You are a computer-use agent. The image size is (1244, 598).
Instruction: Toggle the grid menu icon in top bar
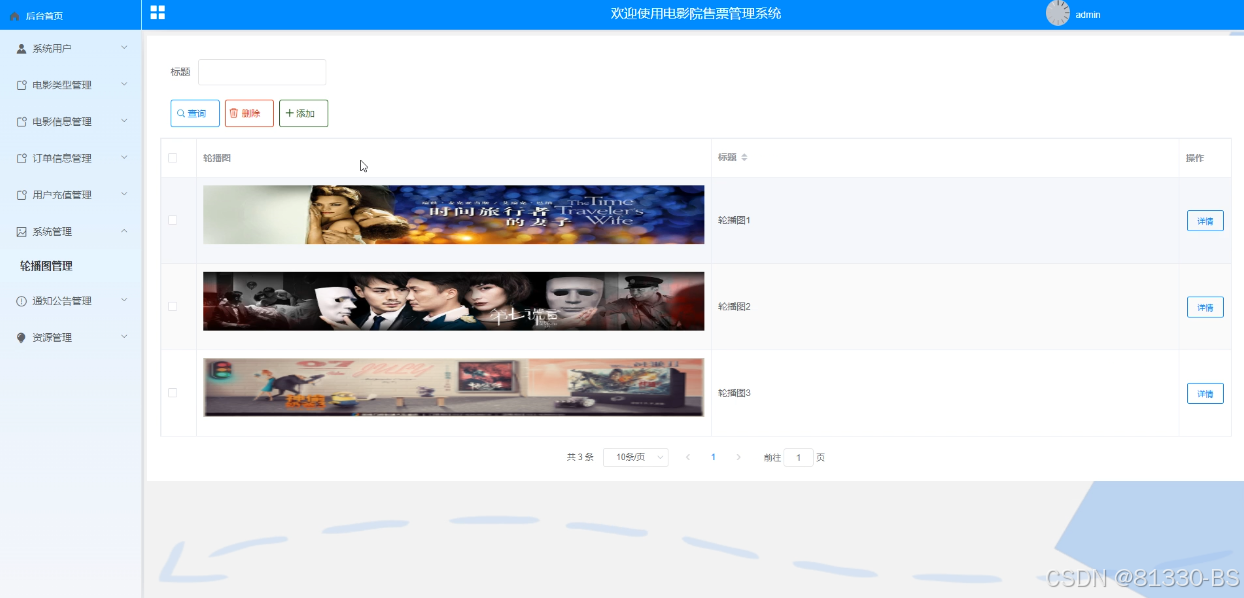coord(157,12)
